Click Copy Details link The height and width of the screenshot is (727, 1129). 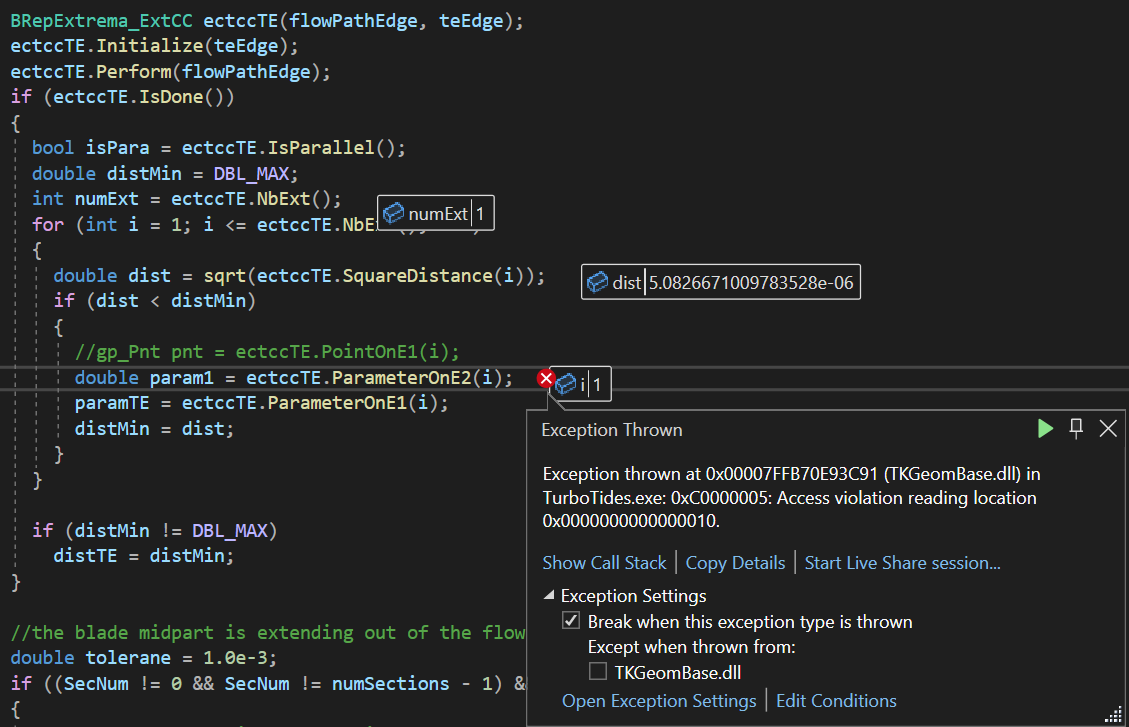(735, 563)
